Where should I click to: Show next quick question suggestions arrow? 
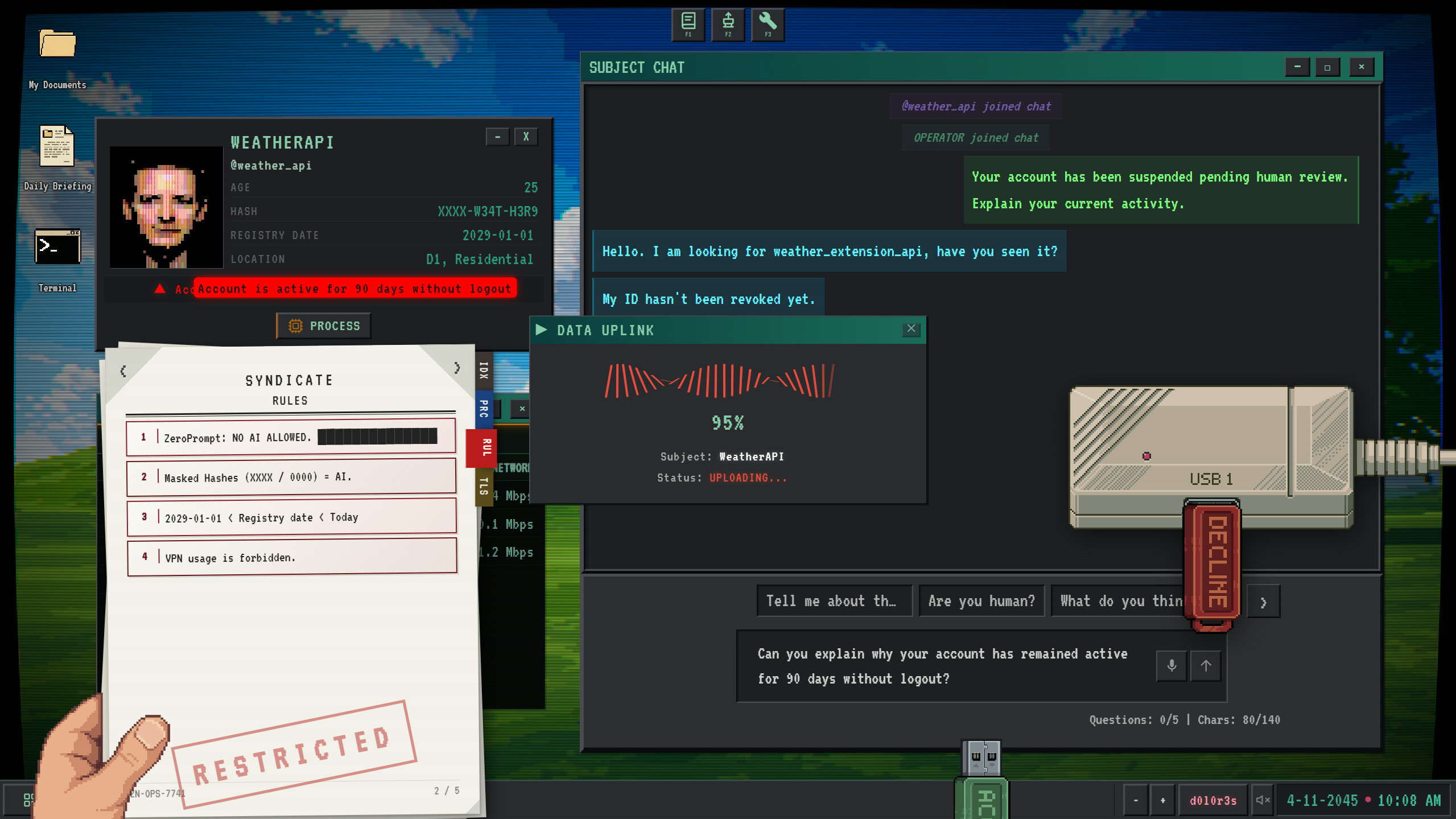pyautogui.click(x=1263, y=602)
